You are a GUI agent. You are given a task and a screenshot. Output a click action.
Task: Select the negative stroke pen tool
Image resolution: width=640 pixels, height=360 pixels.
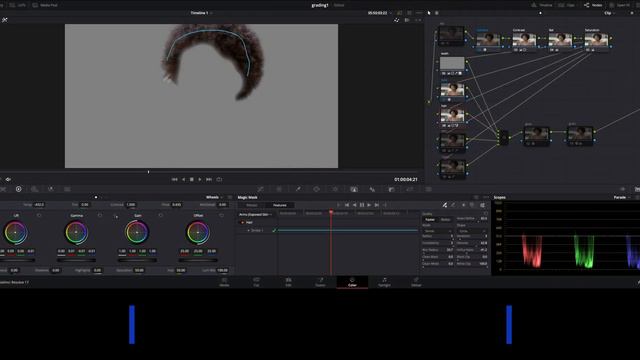pos(453,205)
